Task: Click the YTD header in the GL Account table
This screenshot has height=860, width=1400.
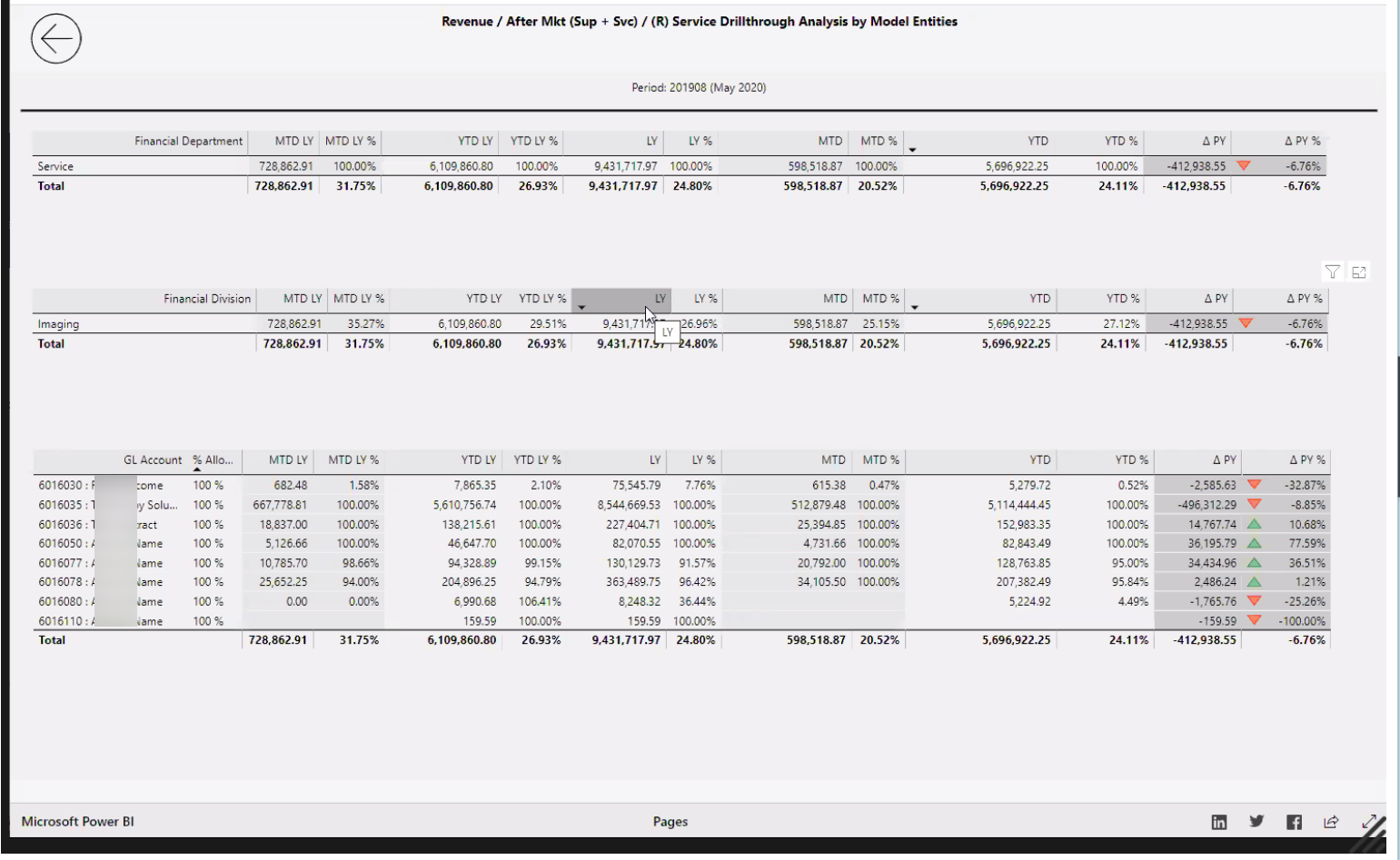Action: pos(1039,460)
